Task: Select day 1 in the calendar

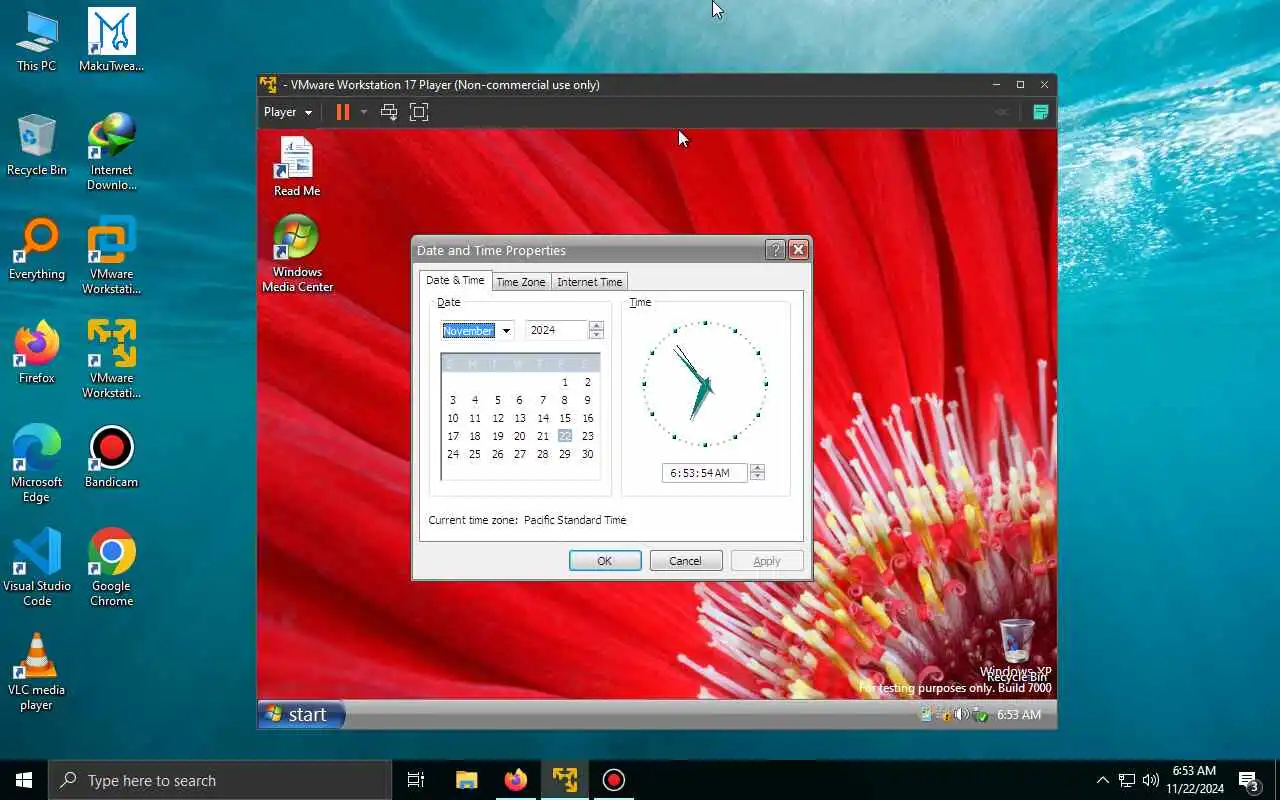Action: tap(565, 382)
